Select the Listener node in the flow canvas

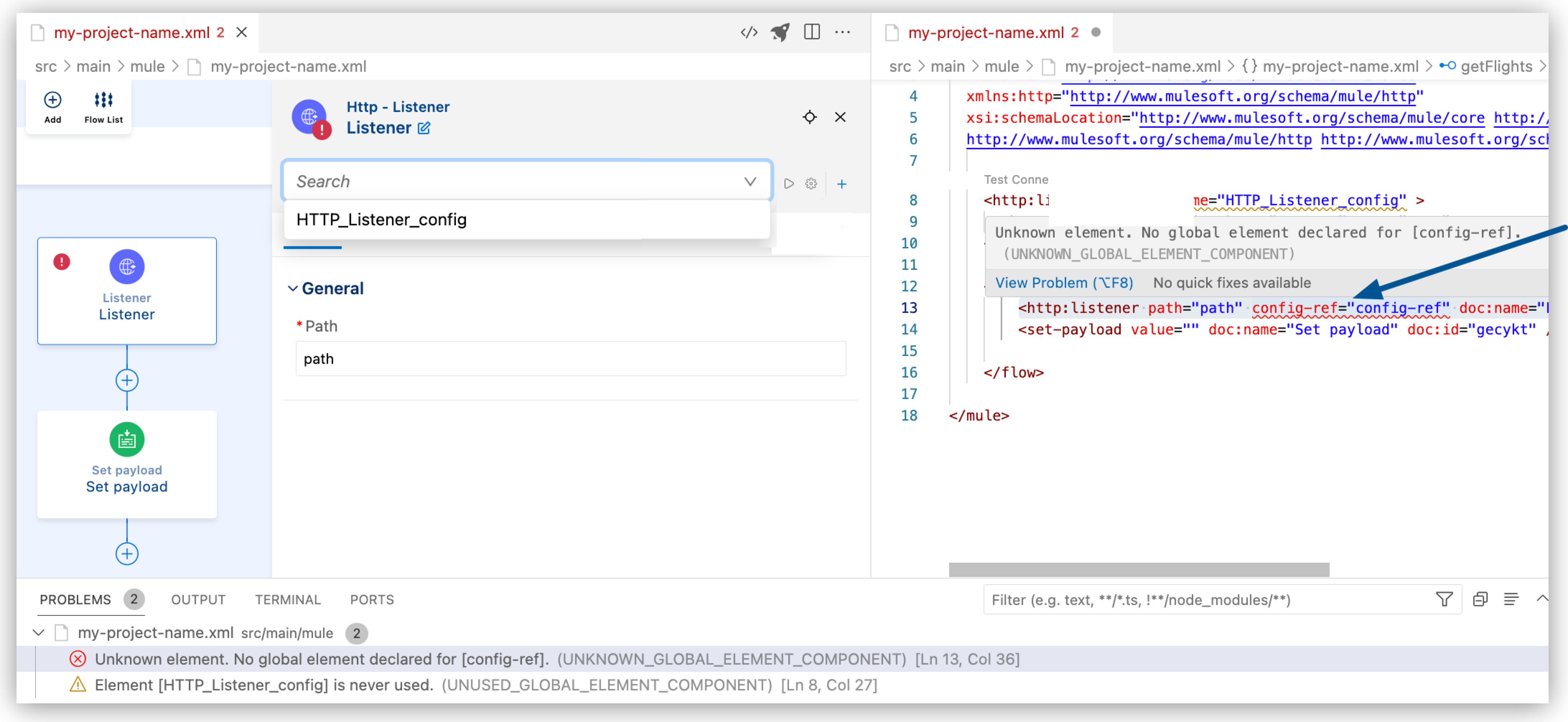127,291
